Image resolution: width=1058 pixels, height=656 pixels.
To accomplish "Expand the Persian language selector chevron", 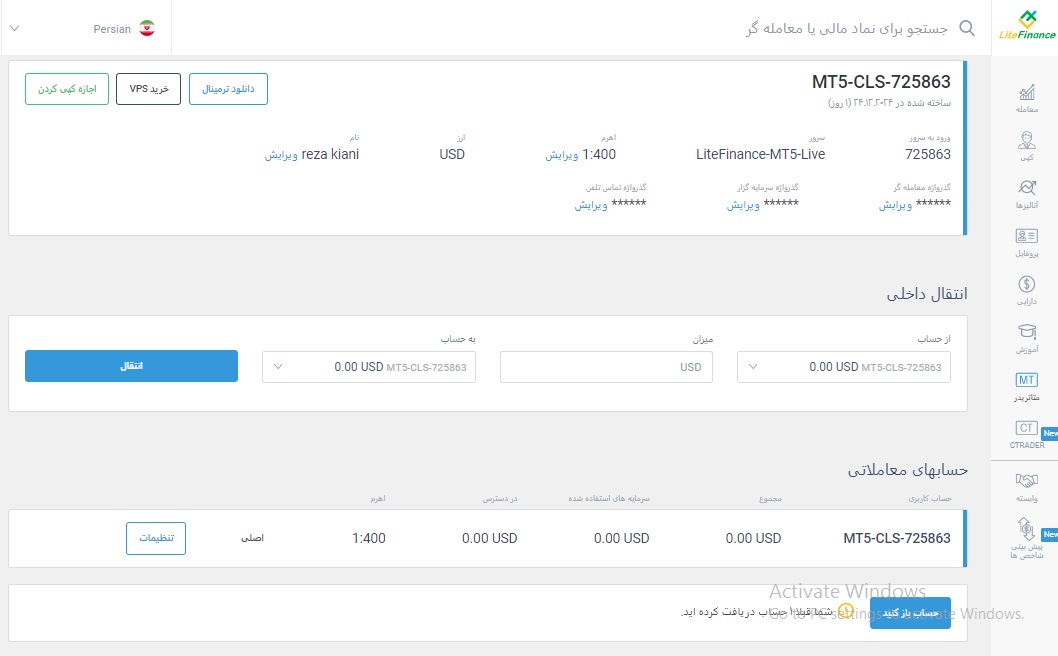I will click(x=15, y=28).
